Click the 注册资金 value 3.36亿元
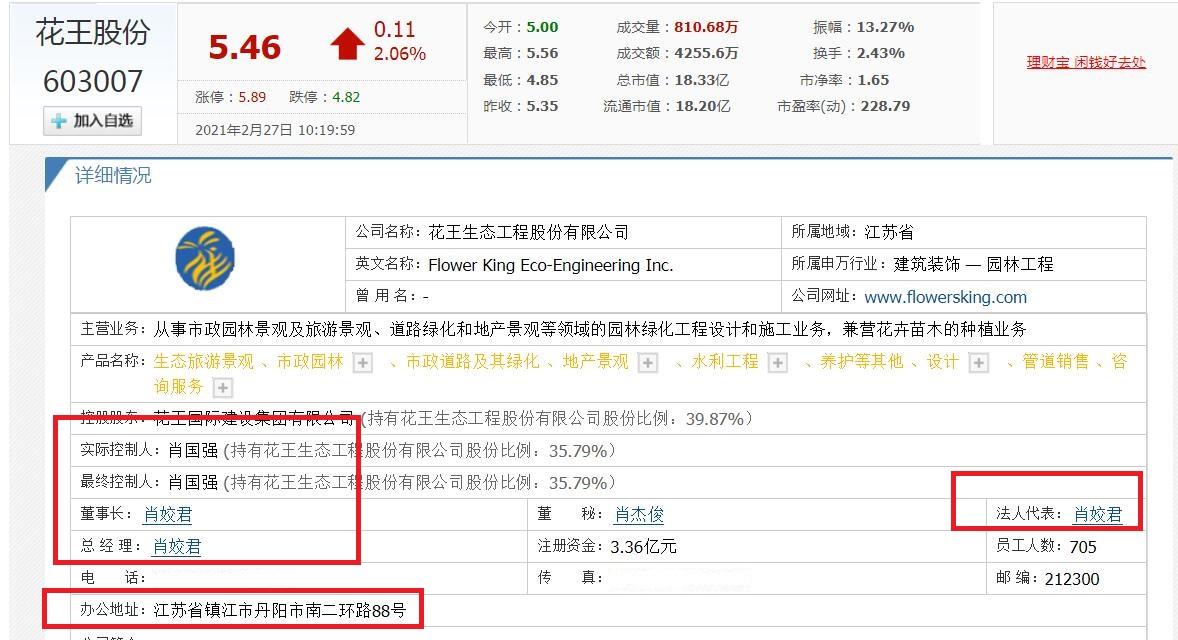Image resolution: width=1178 pixels, height=640 pixels. point(643,547)
